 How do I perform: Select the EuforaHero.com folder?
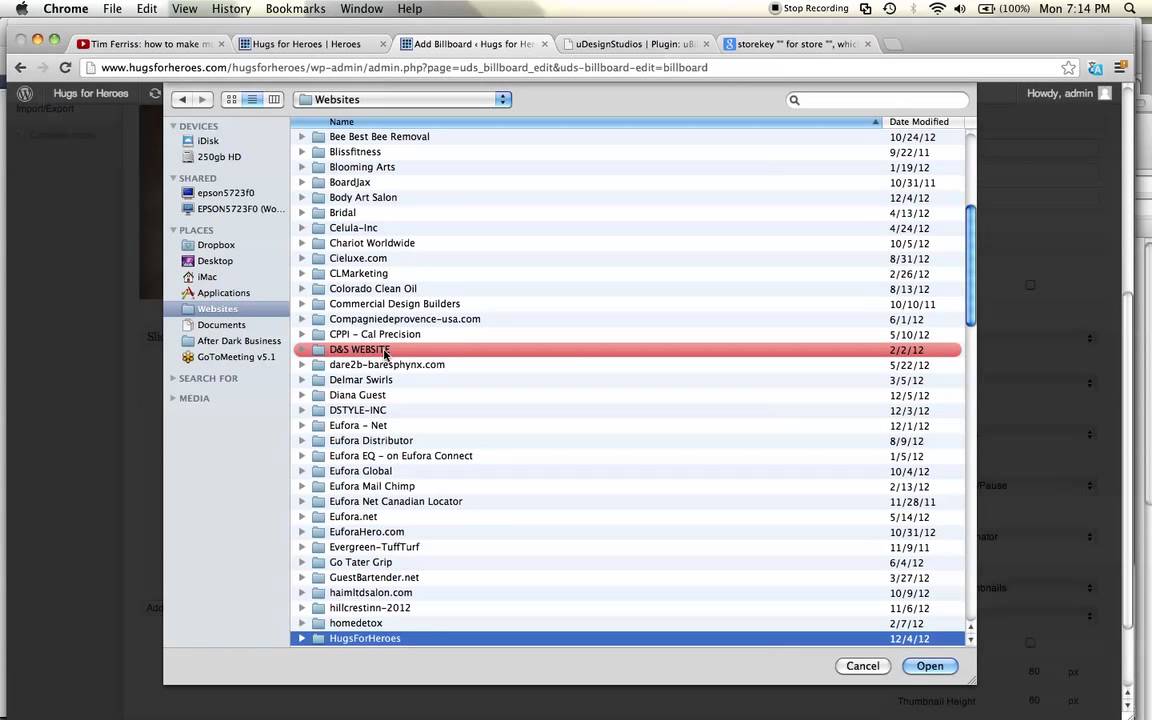click(x=628, y=532)
